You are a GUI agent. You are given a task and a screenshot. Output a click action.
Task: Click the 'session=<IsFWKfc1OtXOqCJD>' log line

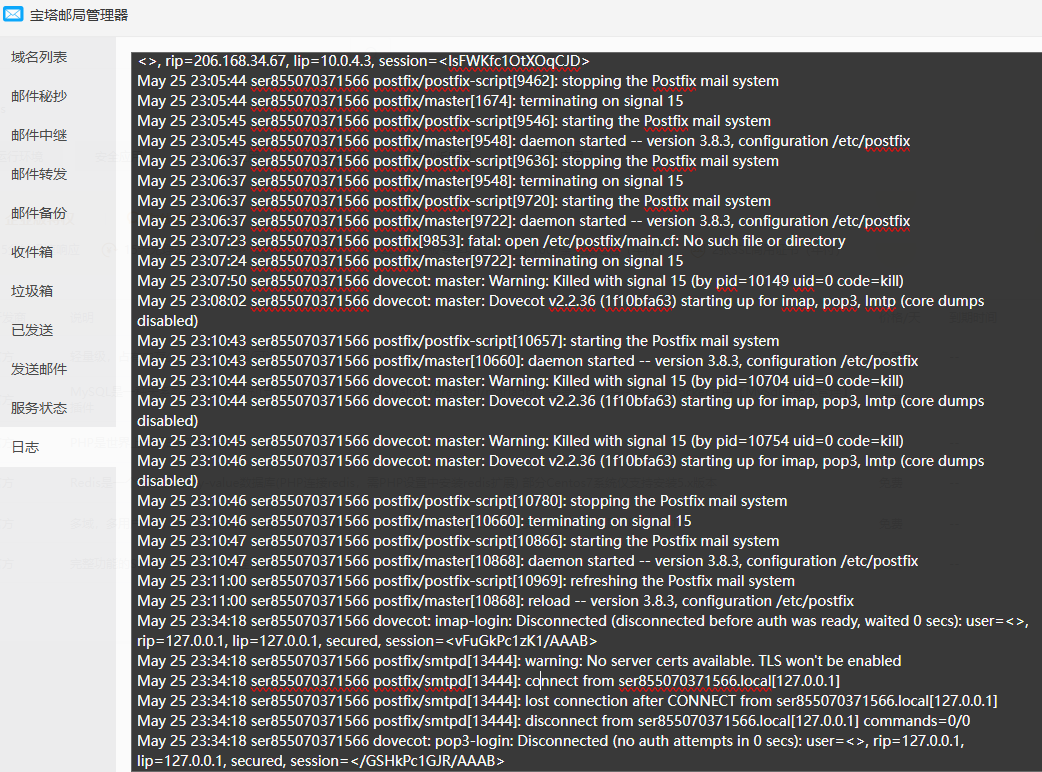pos(364,61)
